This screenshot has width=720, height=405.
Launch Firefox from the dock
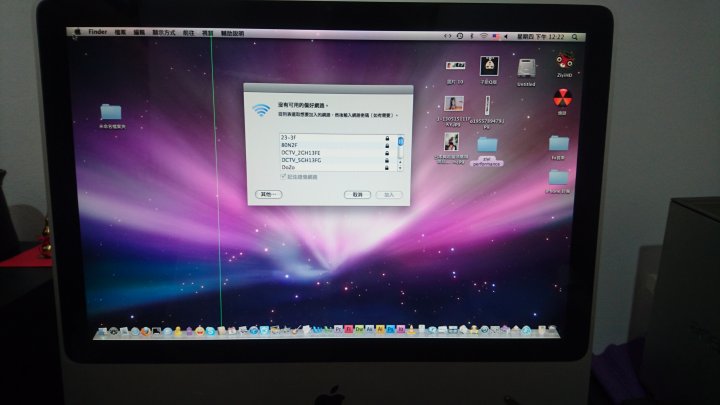point(146,331)
